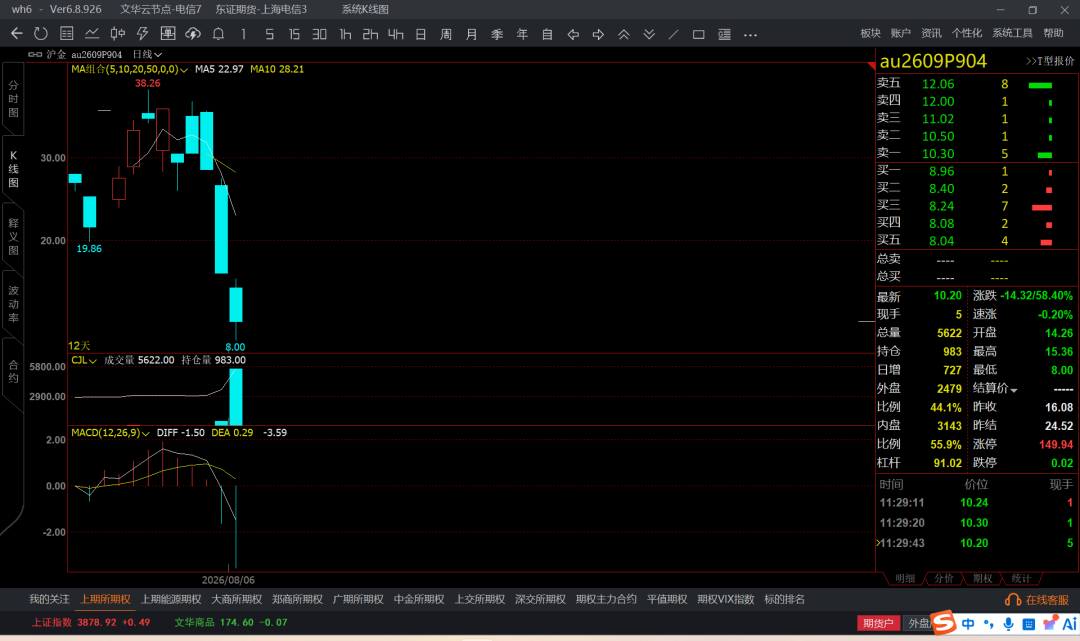Click the Sogou S input method logo
This screenshot has height=641, width=1080.
[x=944, y=622]
